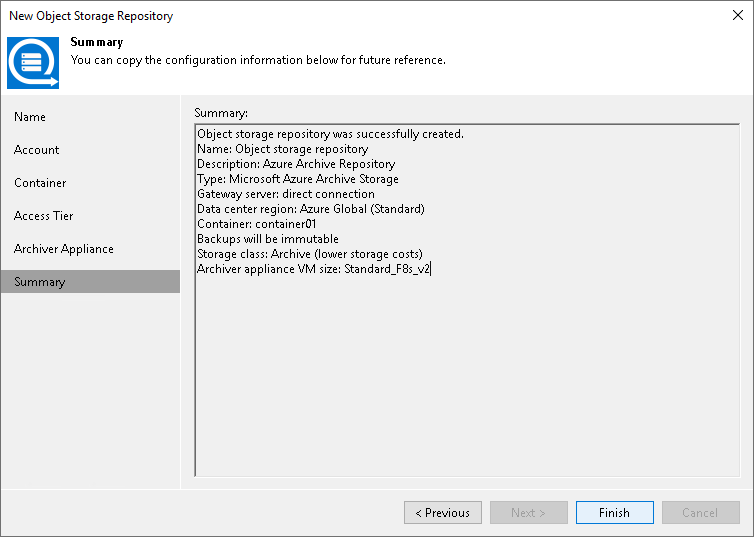Viewport: 754px width, 537px height.
Task: Click 'Type: Microsoft Azure Archive Storage' line
Action: click(298, 179)
